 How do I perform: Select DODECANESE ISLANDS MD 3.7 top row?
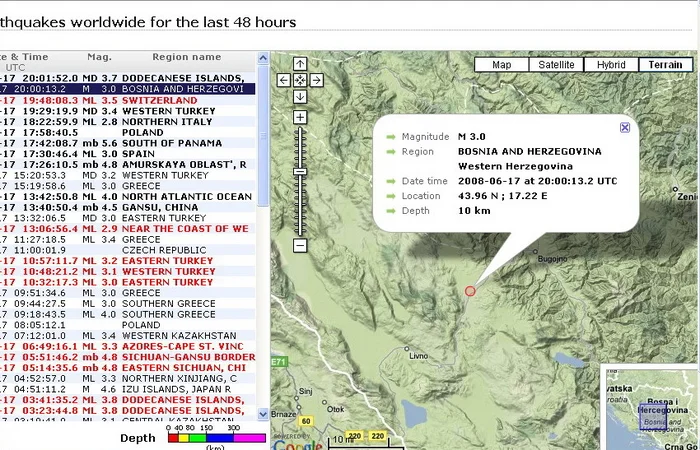click(128, 78)
